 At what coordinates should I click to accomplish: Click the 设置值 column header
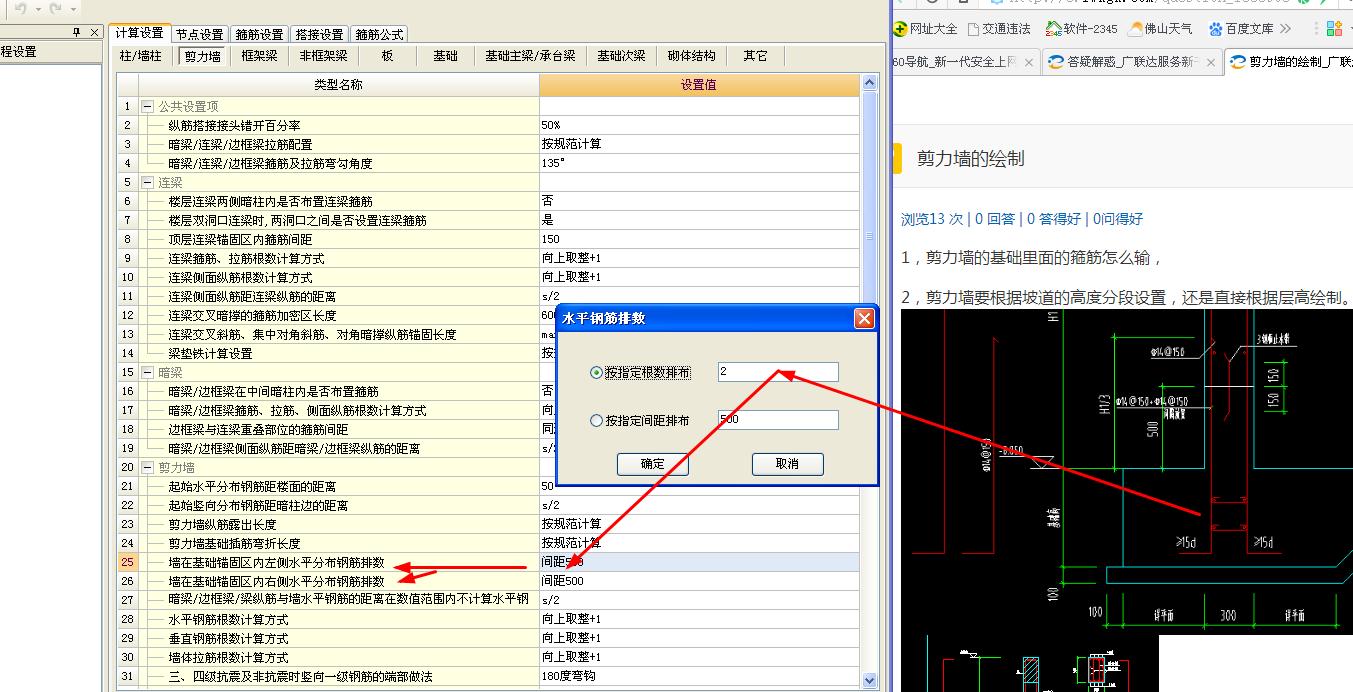tap(699, 85)
